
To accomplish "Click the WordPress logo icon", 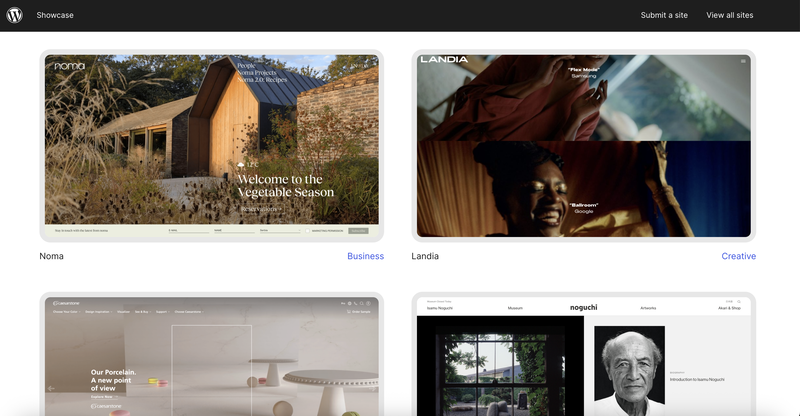I will coord(14,15).
